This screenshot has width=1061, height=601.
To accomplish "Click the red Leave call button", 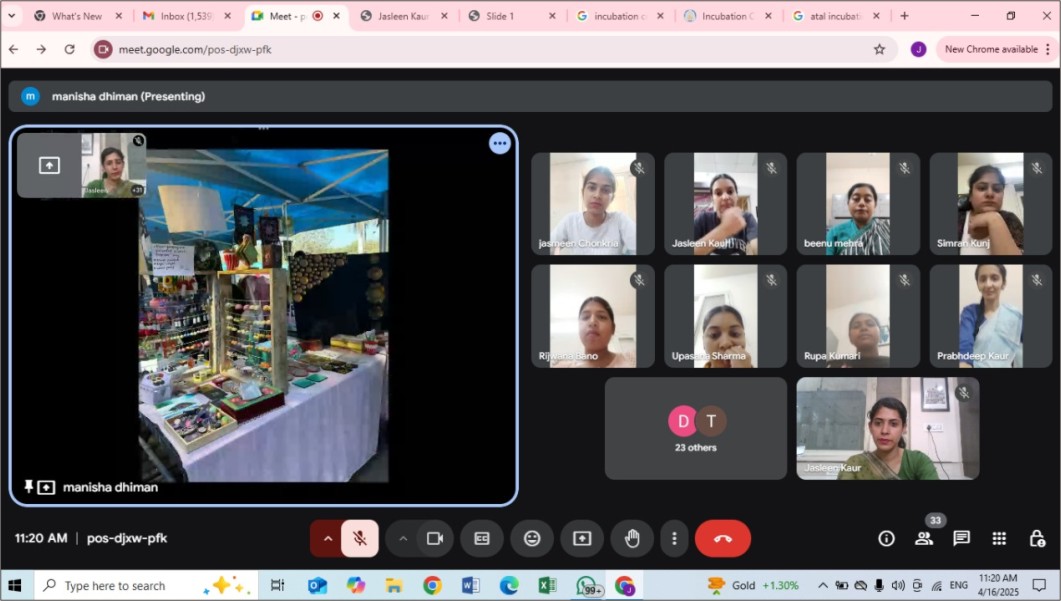I will pos(722,538).
